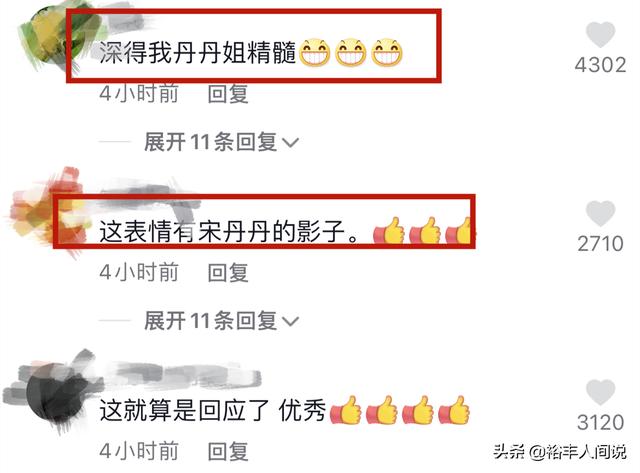Click the last thumbs-up emoji in the third comment

[454, 410]
